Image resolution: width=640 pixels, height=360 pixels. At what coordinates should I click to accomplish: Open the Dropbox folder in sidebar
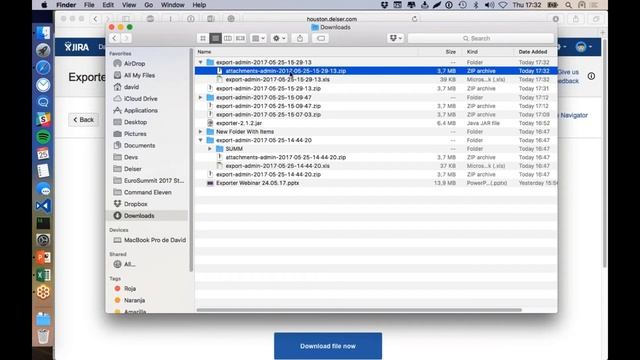pos(135,204)
